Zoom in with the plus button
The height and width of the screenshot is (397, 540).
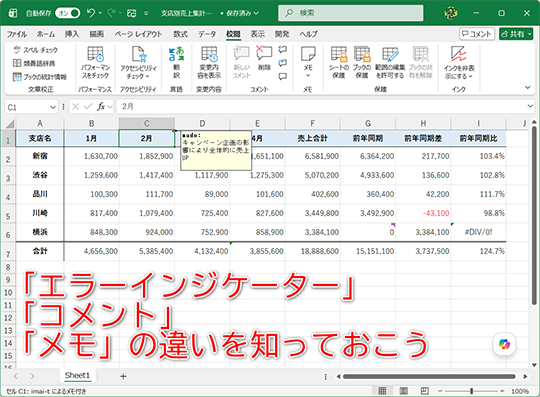[x=502, y=391]
